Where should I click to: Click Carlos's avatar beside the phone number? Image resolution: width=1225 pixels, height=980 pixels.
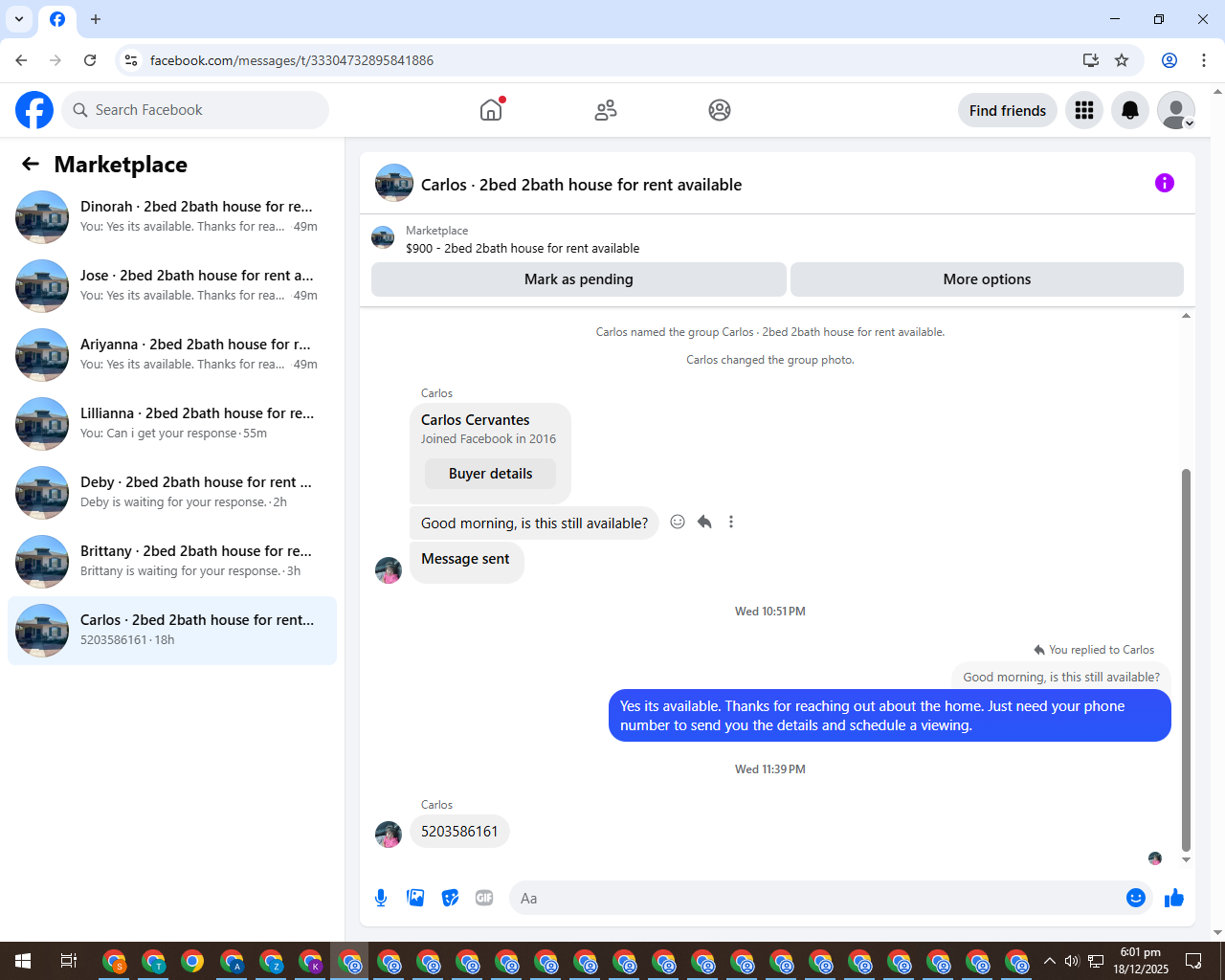click(389, 835)
